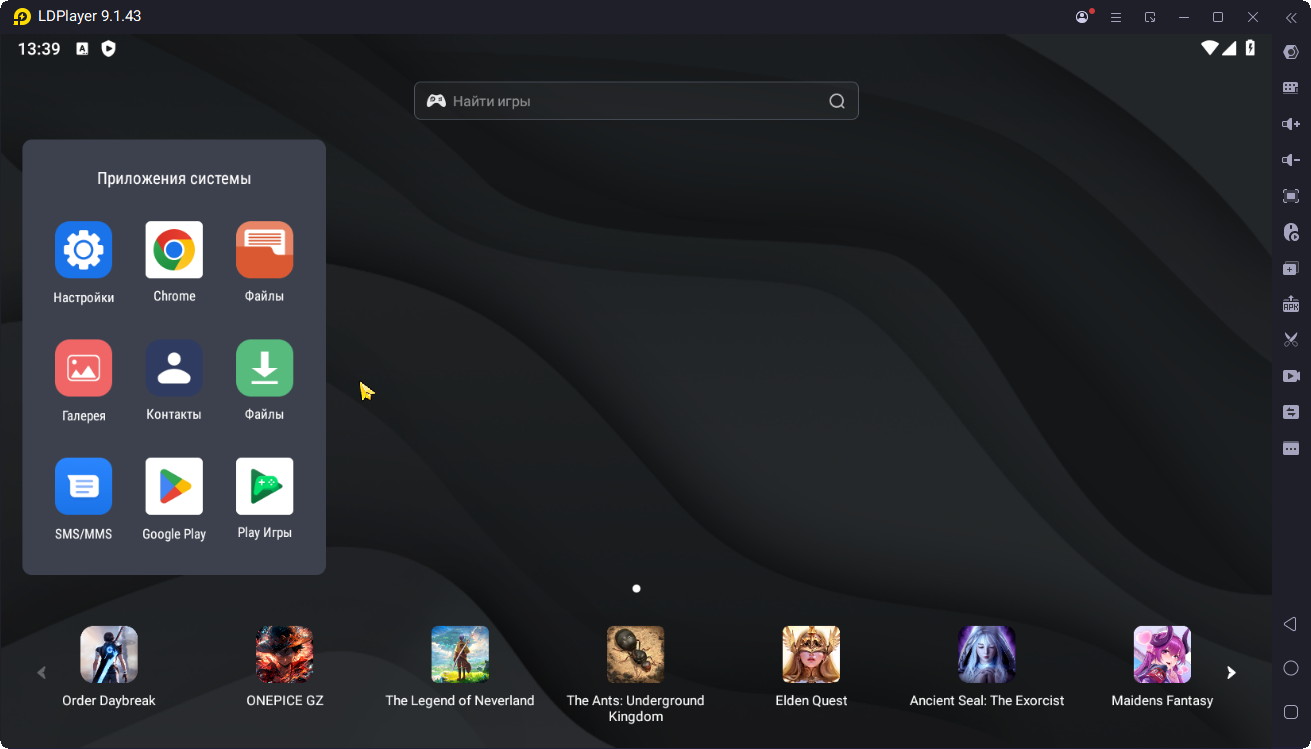1311x749 pixels.
Task: Show next recommended games with right arrow
Action: (1231, 673)
